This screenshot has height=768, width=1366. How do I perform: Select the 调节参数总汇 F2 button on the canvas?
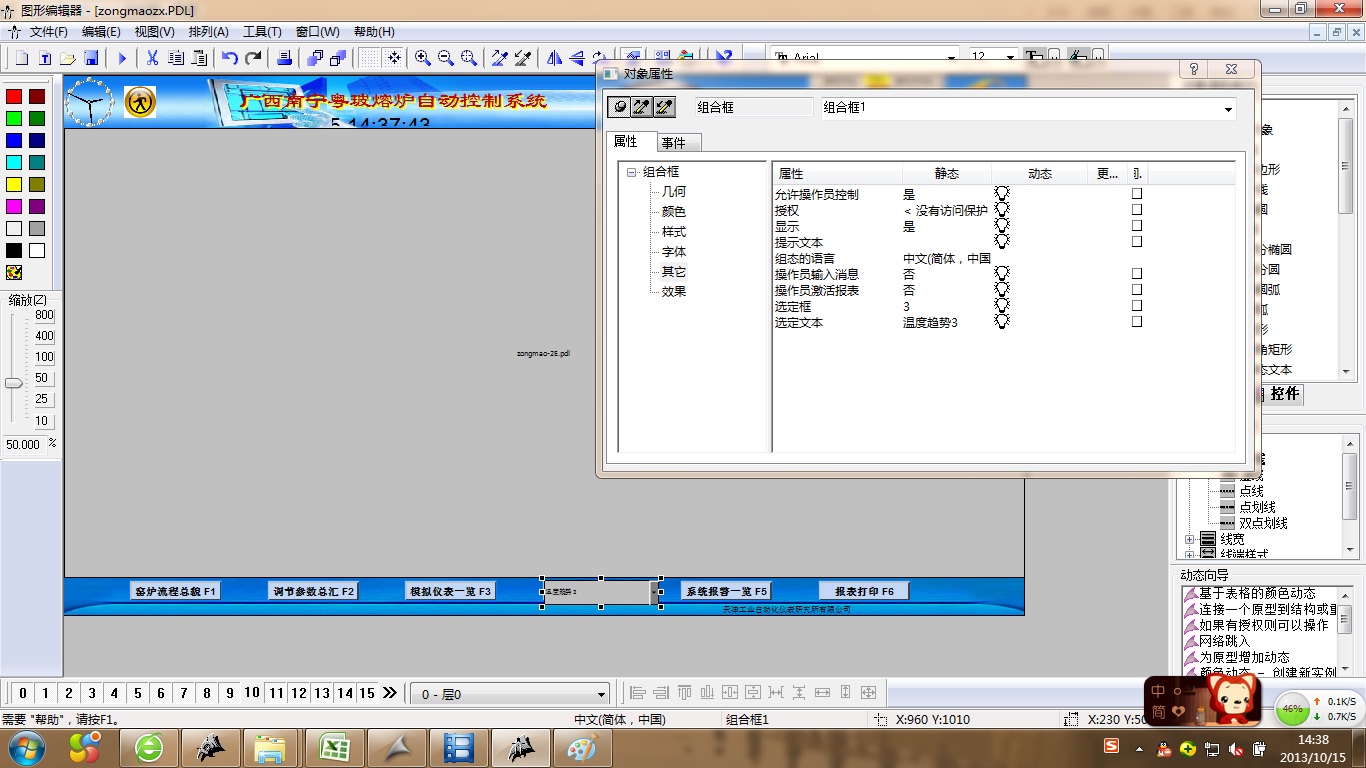(x=313, y=591)
